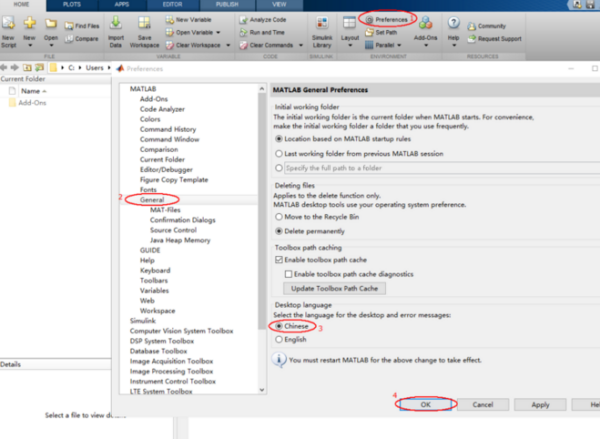Select Location based on MATLAB startup rules
Image resolution: width=600 pixels, height=439 pixels.
279,139
